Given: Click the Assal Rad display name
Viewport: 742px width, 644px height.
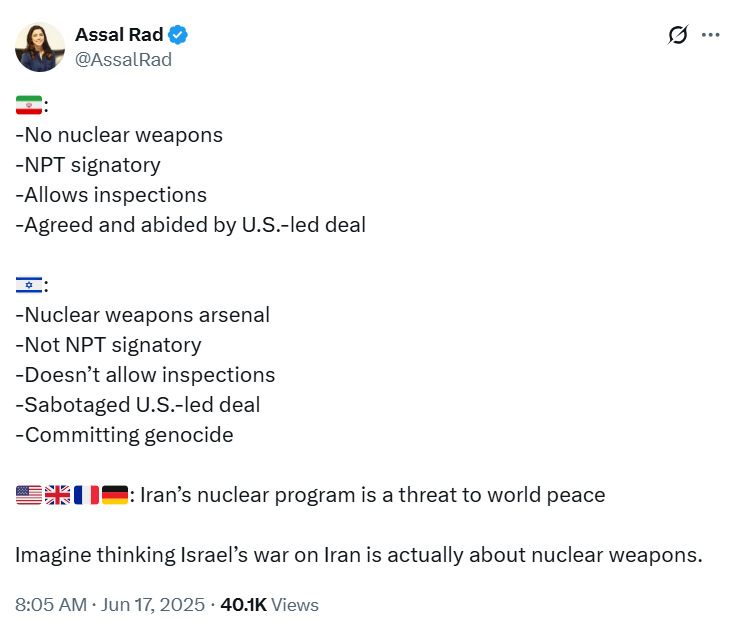Looking at the screenshot, I should [x=119, y=35].
